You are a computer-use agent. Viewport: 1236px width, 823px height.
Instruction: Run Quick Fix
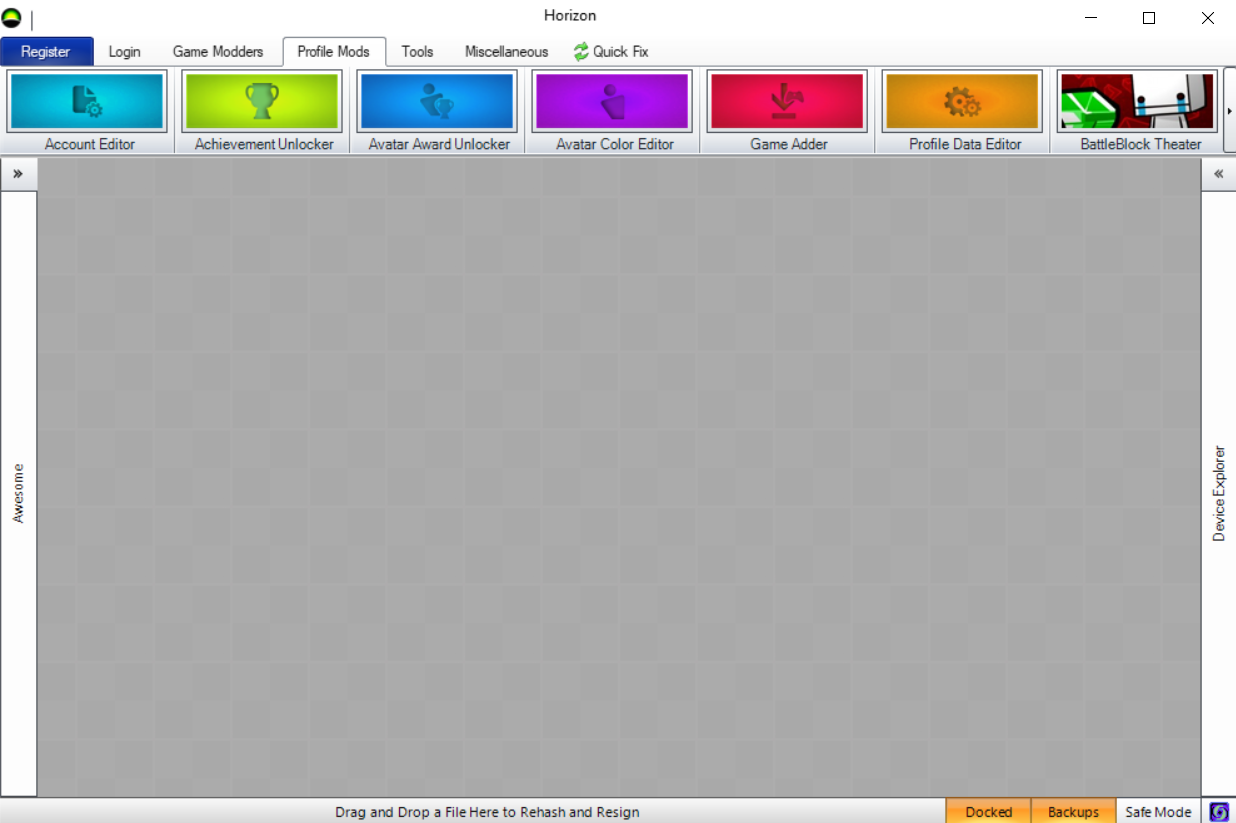coord(611,52)
